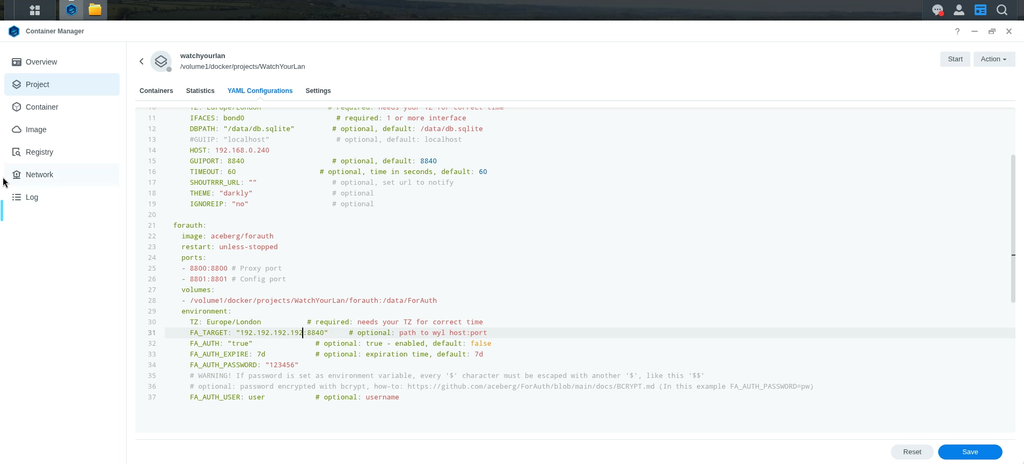Open Container section via cube icon
Viewport: 1024px width, 464px height.
17,107
